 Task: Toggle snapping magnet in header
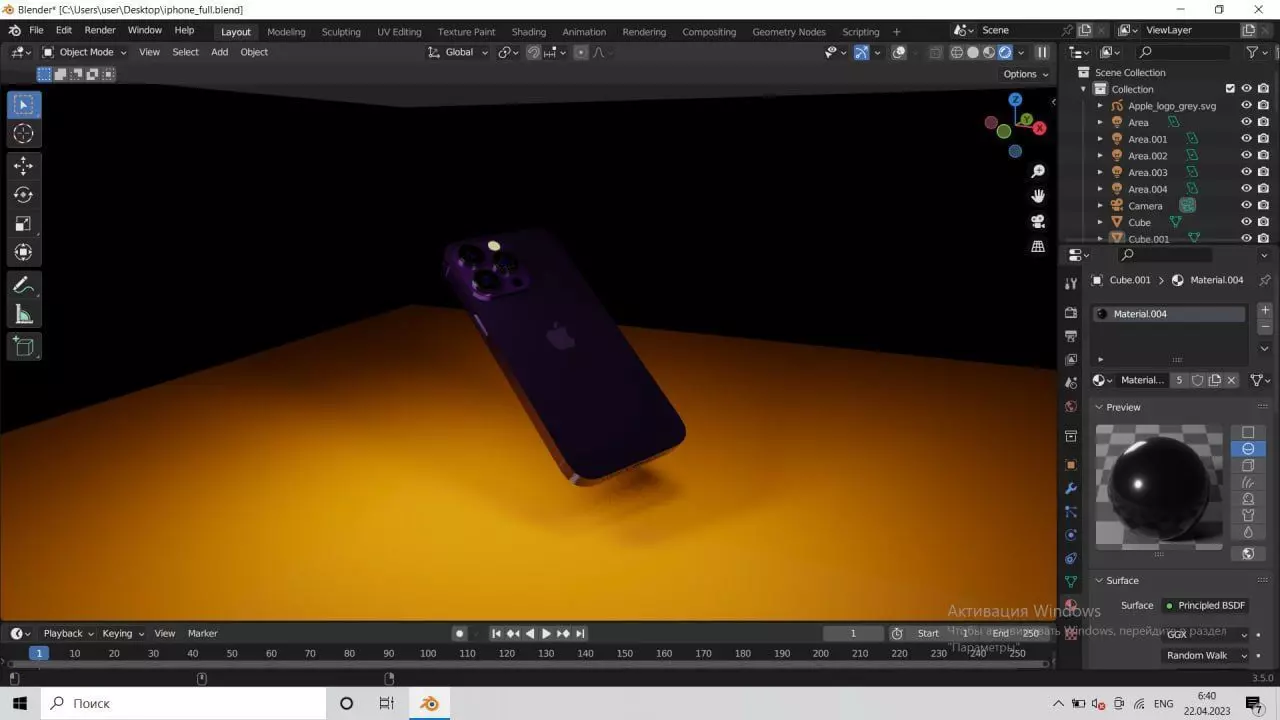pos(534,52)
